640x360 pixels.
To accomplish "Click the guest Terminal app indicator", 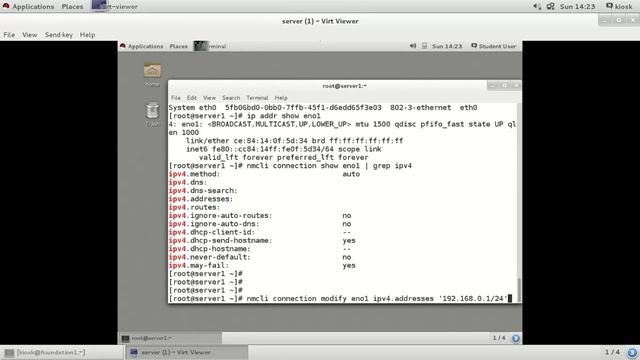I will (x=210, y=46).
